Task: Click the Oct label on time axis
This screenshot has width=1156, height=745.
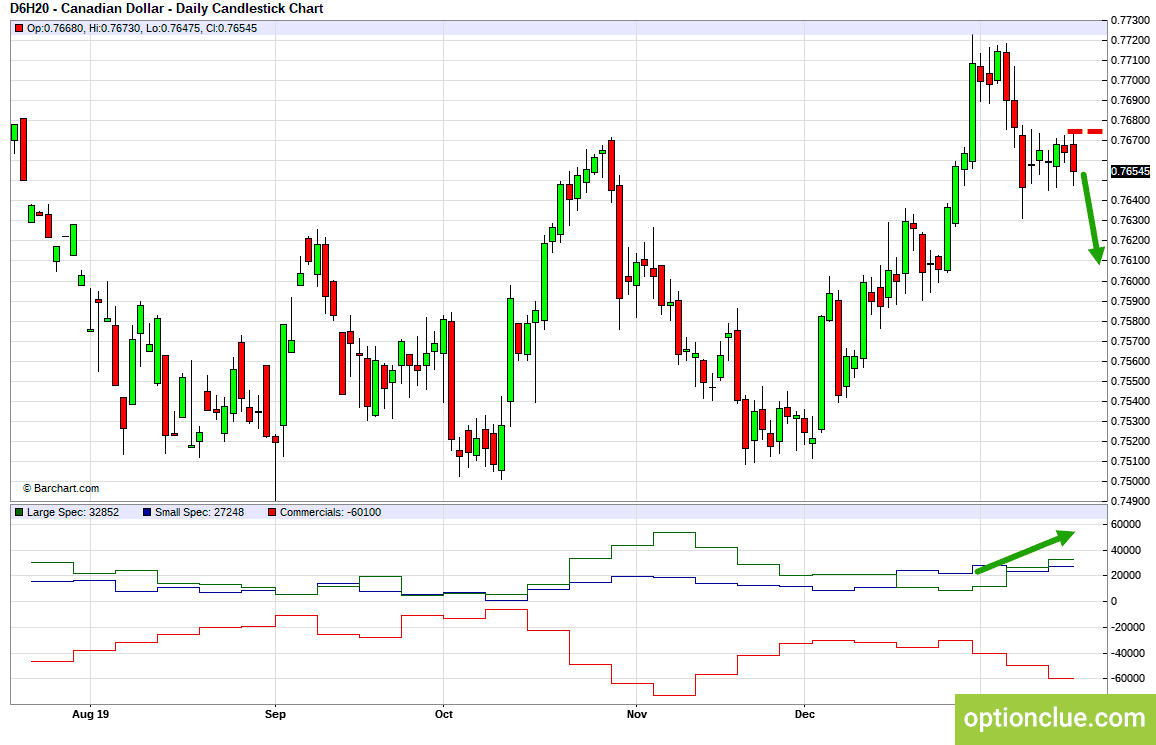Action: [444, 714]
